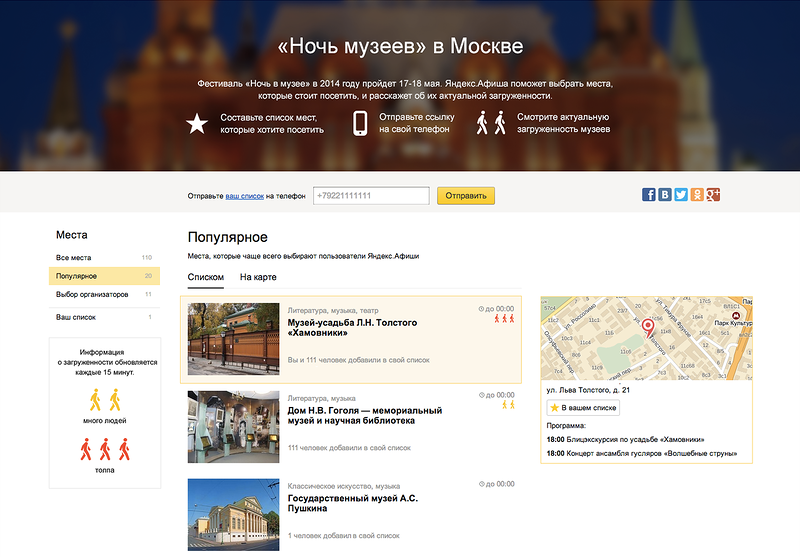Click the Pushkin museum building photo
Image resolution: width=800 pixels, height=557 pixels.
pyautogui.click(x=233, y=515)
